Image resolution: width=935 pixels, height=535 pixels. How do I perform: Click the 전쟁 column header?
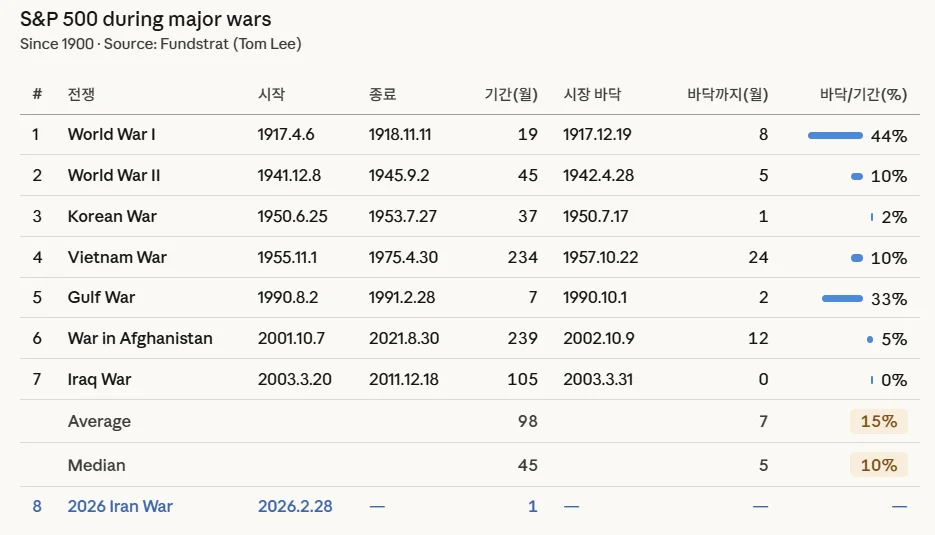pyautogui.click(x=81, y=95)
